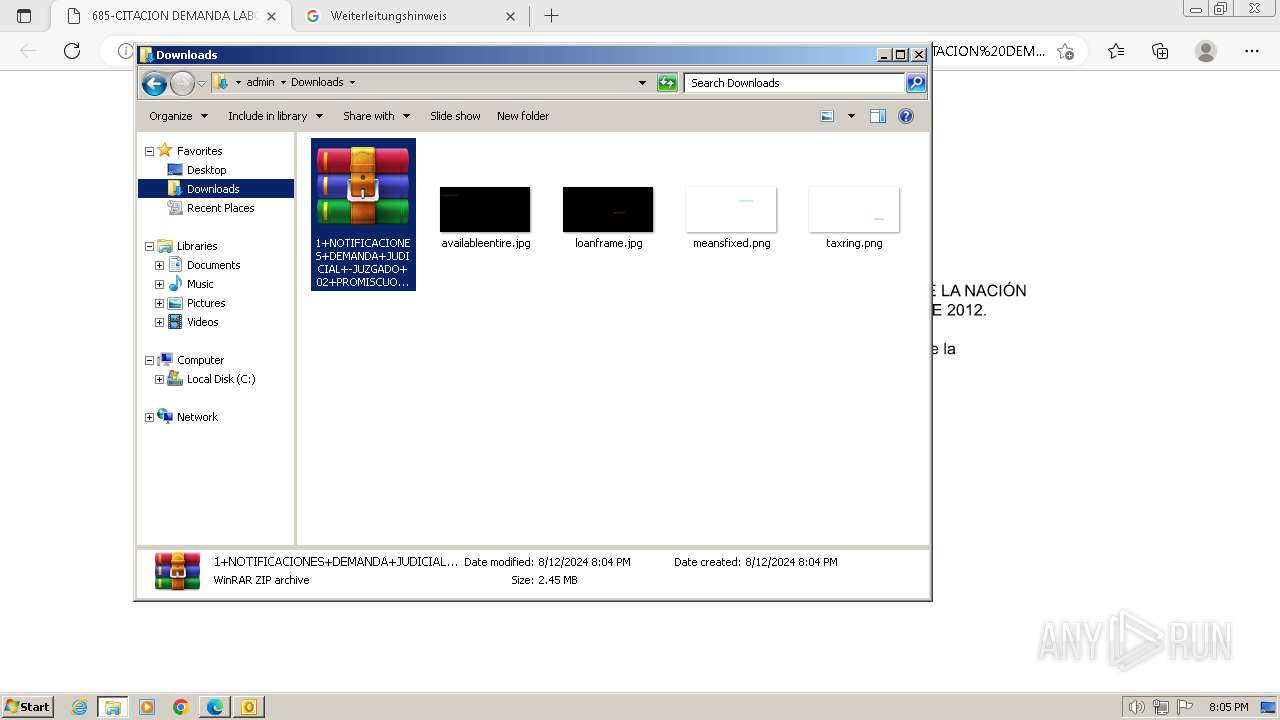Open a new tab in Edge
This screenshot has width=1280, height=720.
click(x=551, y=16)
